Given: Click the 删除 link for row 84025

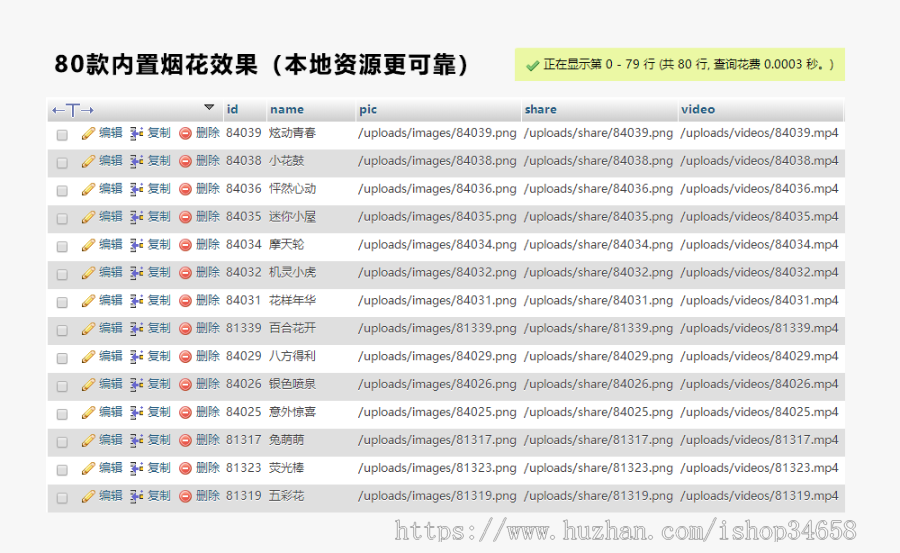Looking at the screenshot, I should pyautogui.click(x=208, y=412).
